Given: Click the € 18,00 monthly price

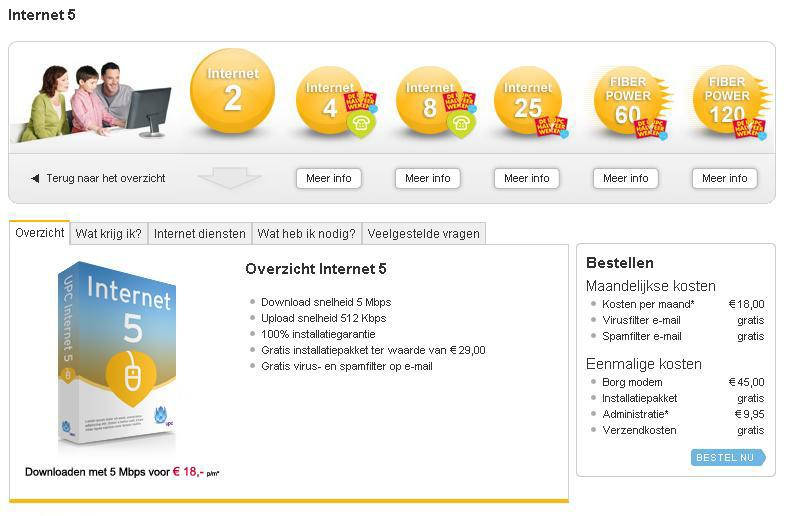Looking at the screenshot, I should tap(746, 304).
